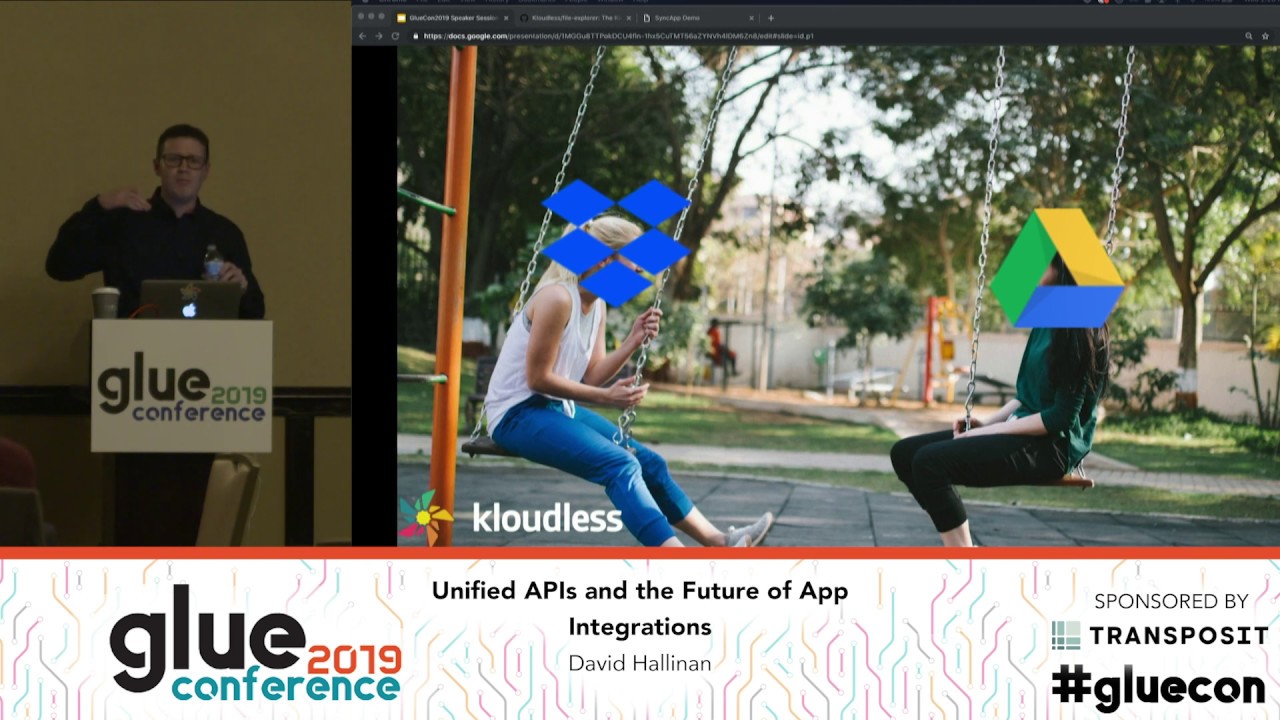The width and height of the screenshot is (1280, 720).
Task: Open the Kloudless/file-explorer browser tab
Action: click(575, 18)
